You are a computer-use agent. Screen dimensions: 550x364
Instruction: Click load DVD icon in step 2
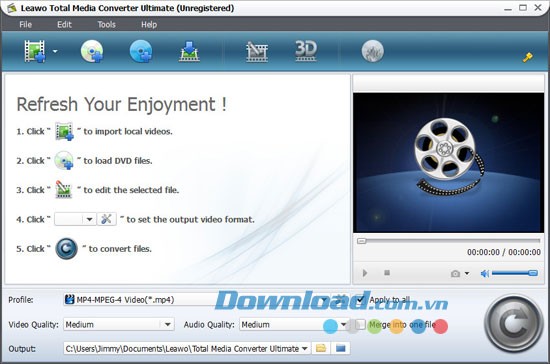click(x=64, y=161)
